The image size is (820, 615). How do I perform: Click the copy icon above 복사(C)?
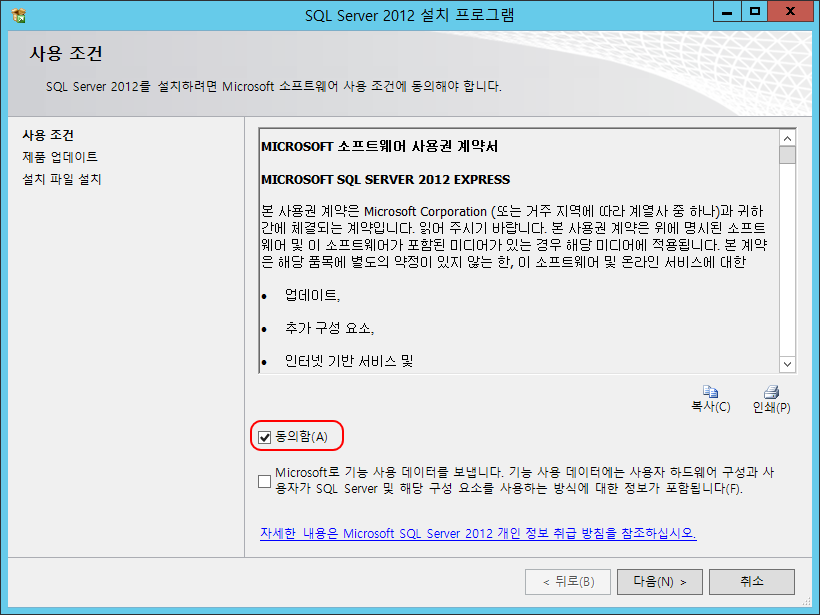[x=710, y=391]
